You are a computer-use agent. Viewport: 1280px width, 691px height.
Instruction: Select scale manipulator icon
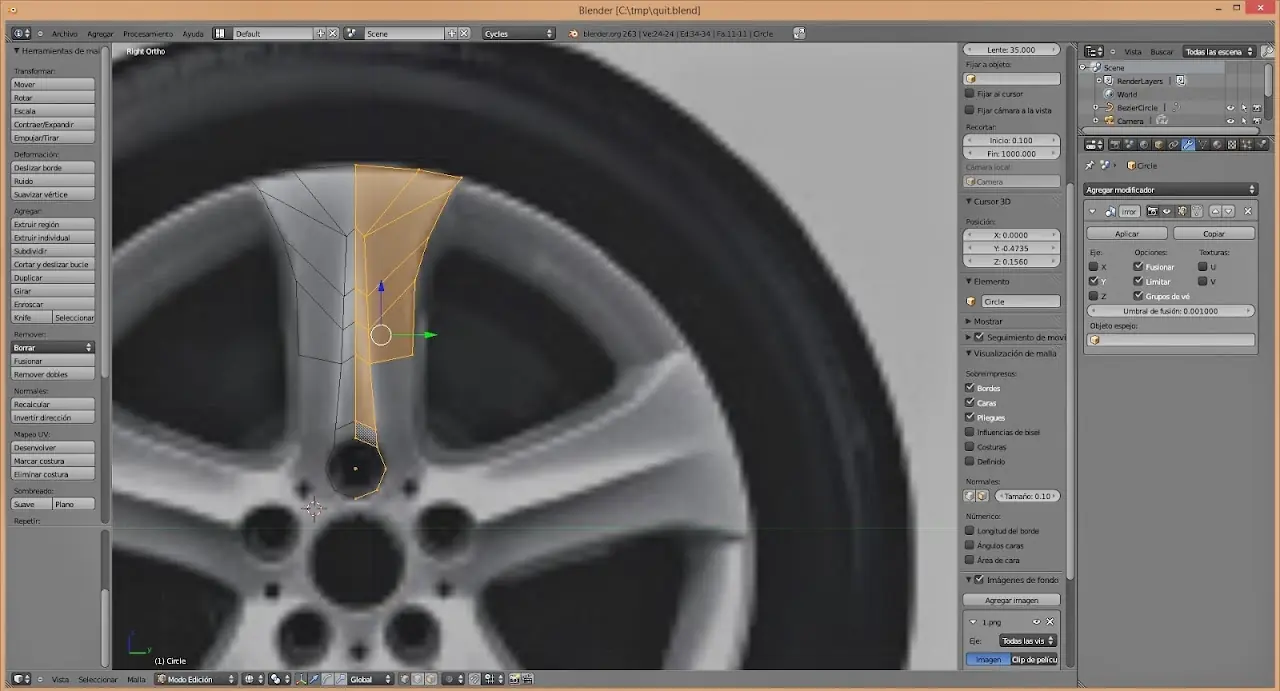click(x=340, y=679)
